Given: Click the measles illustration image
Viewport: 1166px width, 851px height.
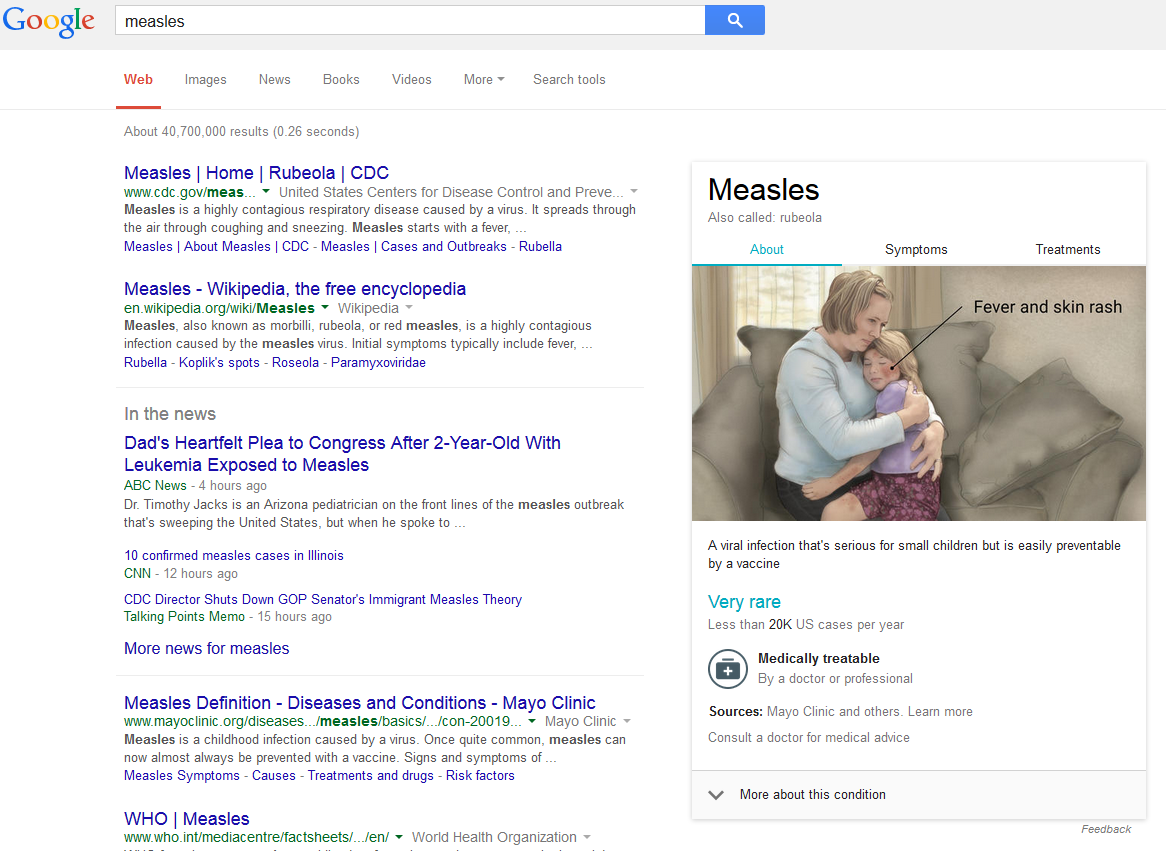Looking at the screenshot, I should [918, 393].
